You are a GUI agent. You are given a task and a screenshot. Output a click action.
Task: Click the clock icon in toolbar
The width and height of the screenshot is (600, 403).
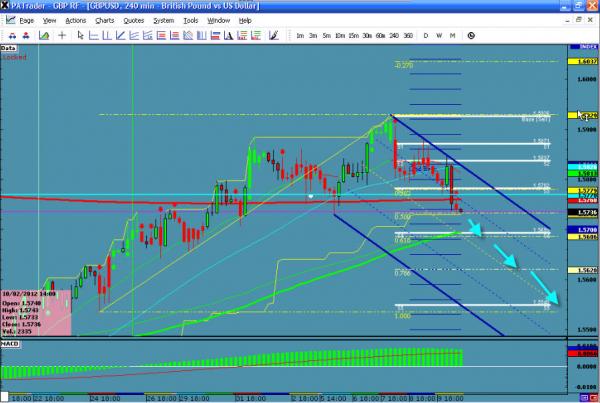(x=471, y=36)
